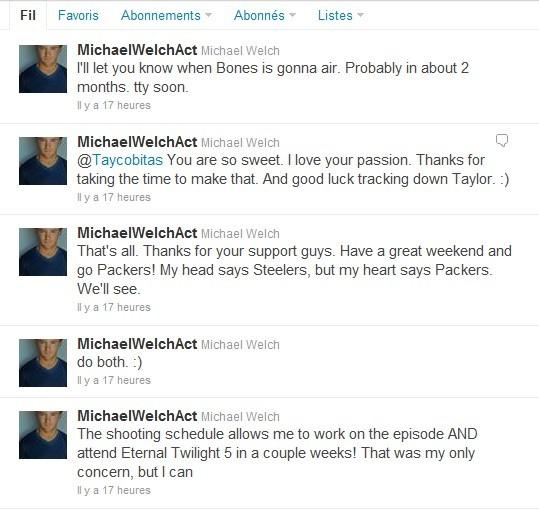Open MichaelWelchAct username on the Bones tweet
Image resolution: width=539 pixels, height=510 pixels.
pos(137,50)
